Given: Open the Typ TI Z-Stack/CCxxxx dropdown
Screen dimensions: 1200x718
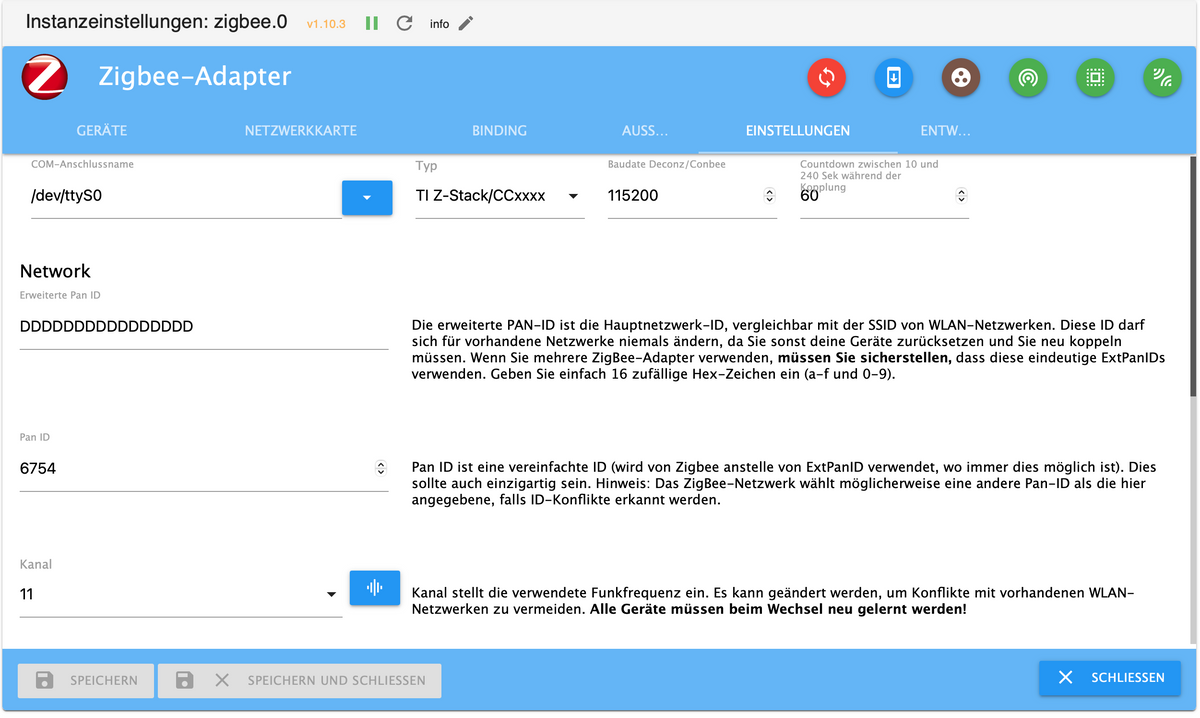Looking at the screenshot, I should click(500, 196).
